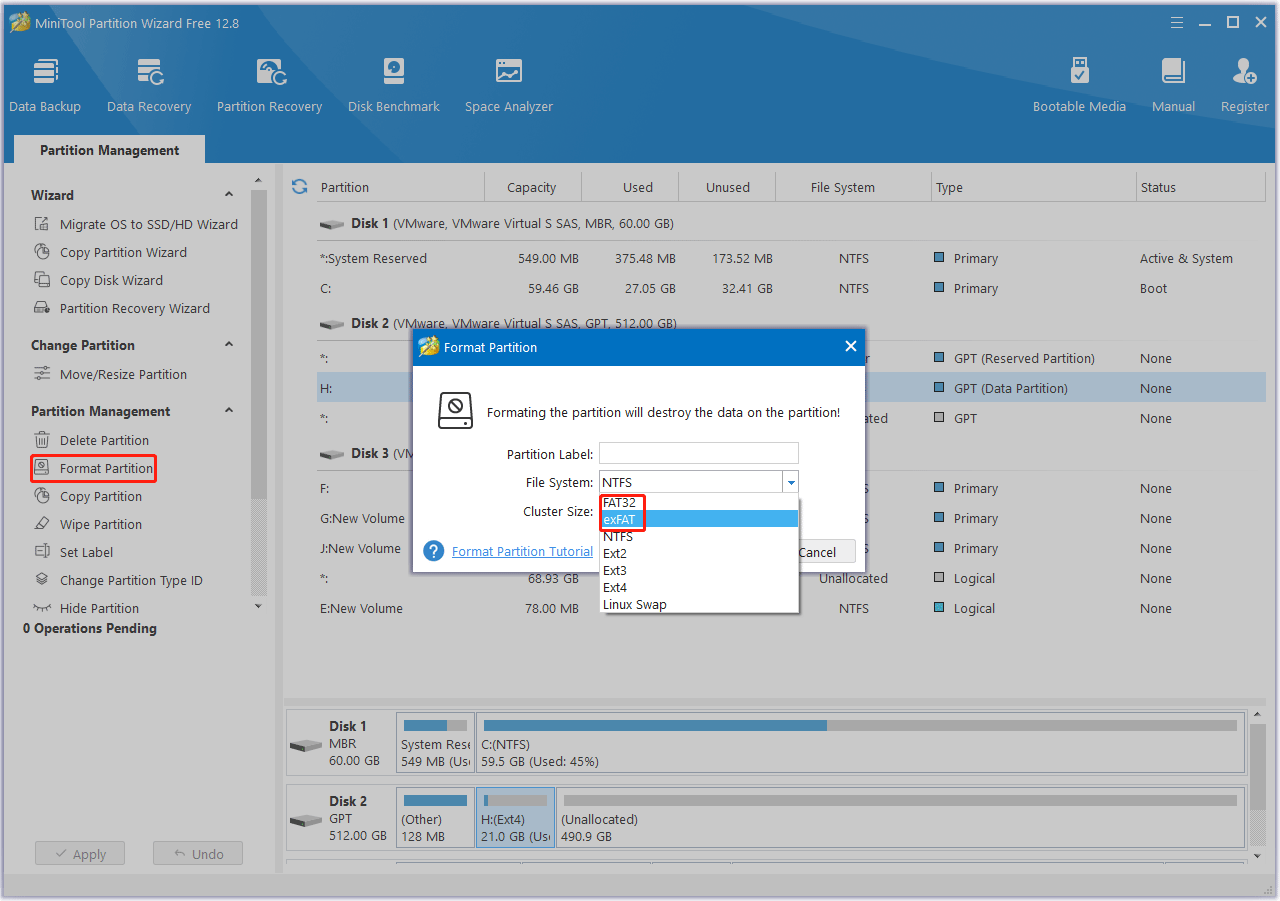The width and height of the screenshot is (1280, 901).
Task: Select Move/Resize Partition
Action: pyautogui.click(x=110, y=374)
